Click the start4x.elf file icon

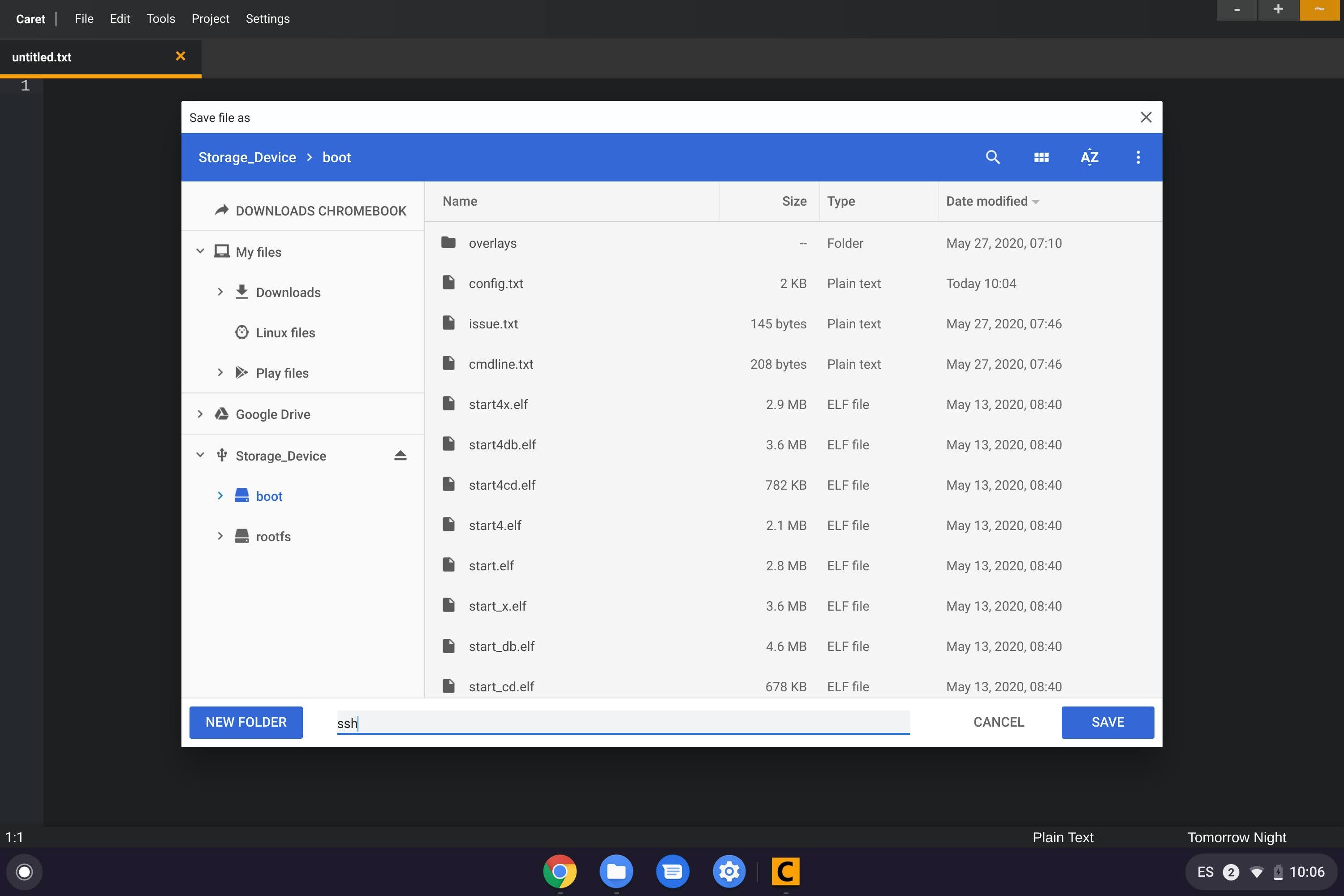tap(448, 404)
